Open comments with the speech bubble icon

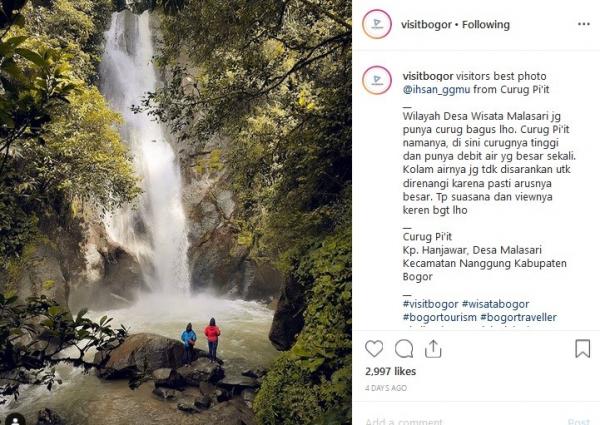[404, 349]
